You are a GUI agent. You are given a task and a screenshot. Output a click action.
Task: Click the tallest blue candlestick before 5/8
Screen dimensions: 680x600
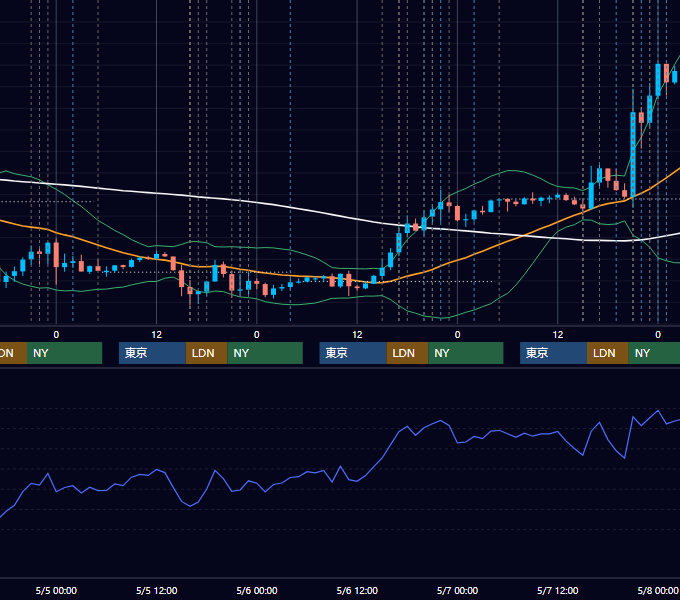(x=633, y=154)
